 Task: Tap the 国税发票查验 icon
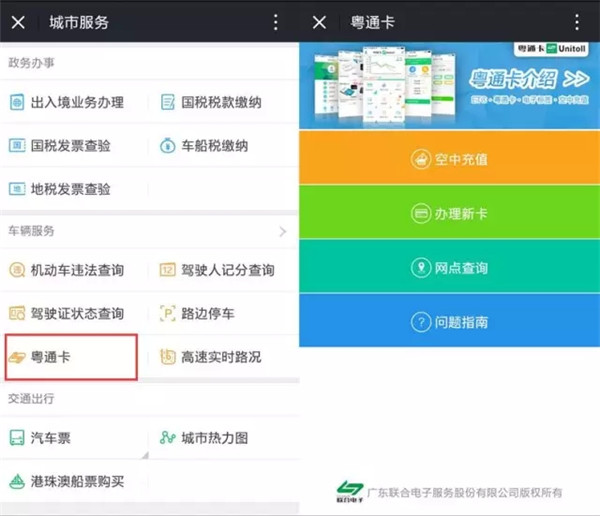point(17,145)
